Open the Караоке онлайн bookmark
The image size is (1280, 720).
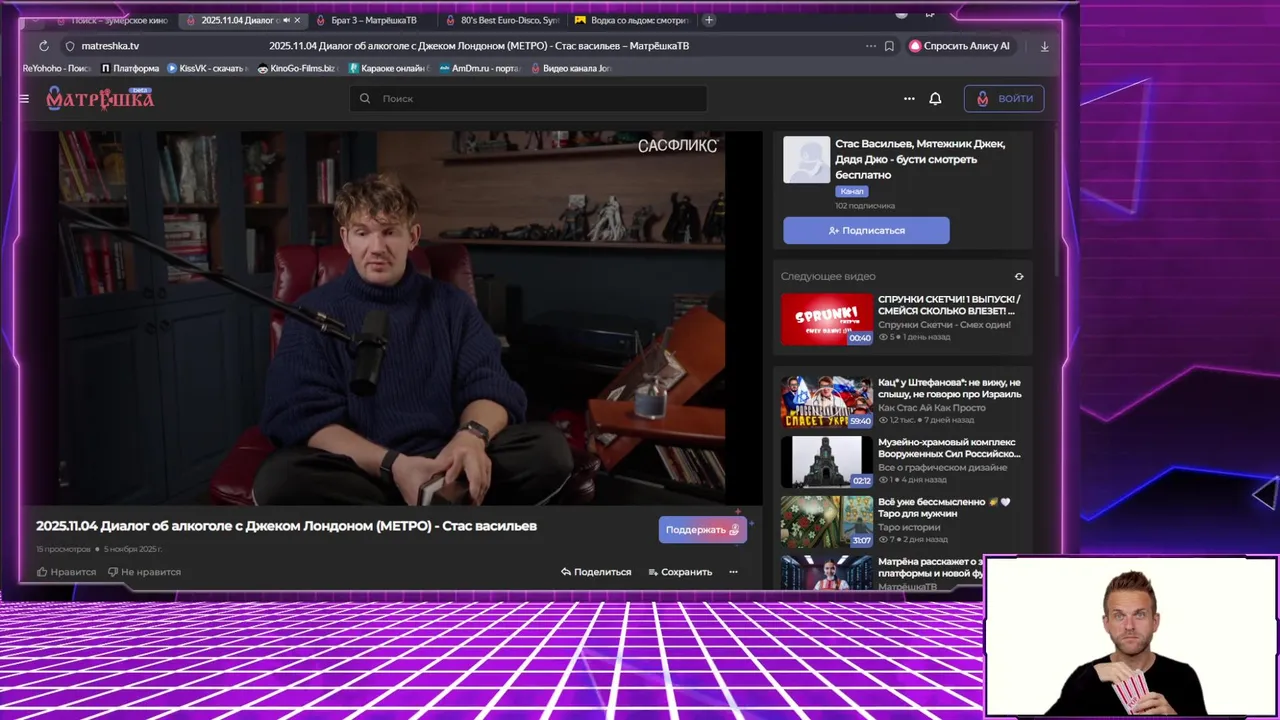click(x=389, y=68)
